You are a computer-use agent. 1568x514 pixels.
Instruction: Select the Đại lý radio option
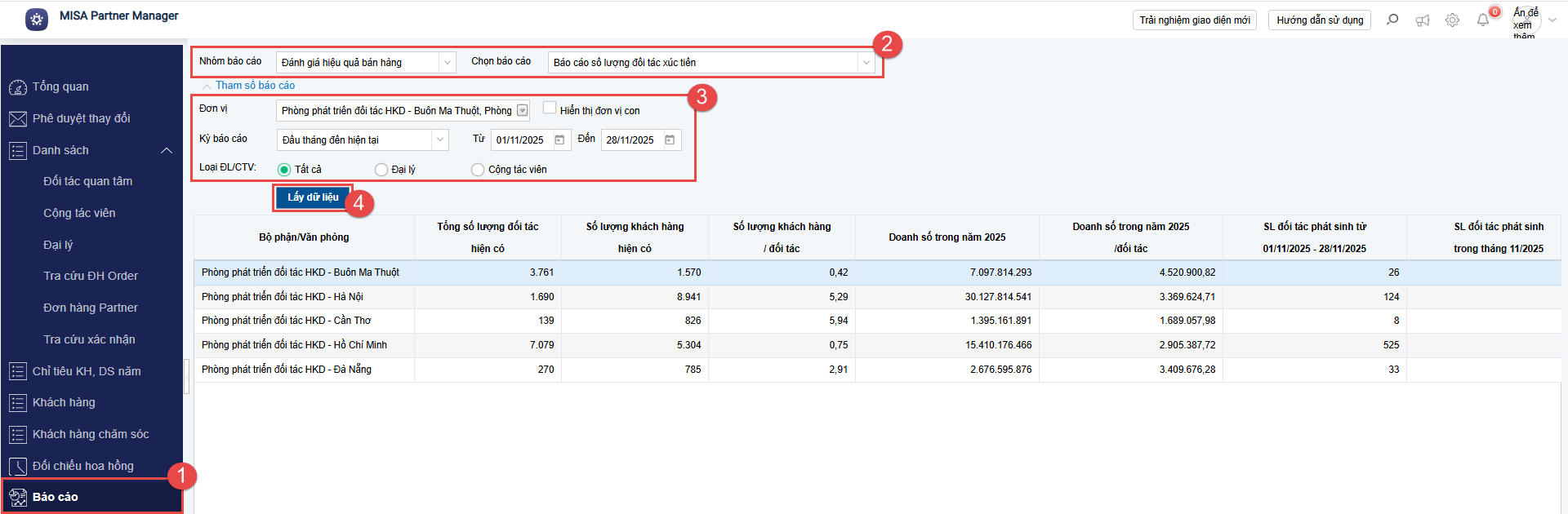[381, 170]
